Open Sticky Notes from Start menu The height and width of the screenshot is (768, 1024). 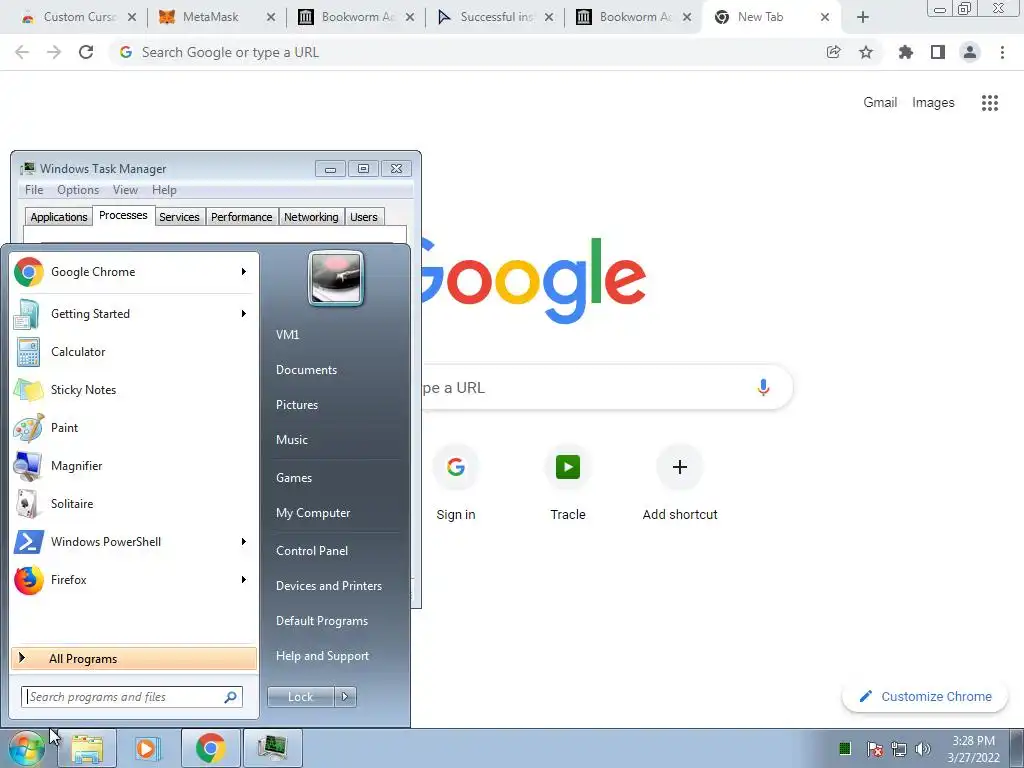[134, 389]
